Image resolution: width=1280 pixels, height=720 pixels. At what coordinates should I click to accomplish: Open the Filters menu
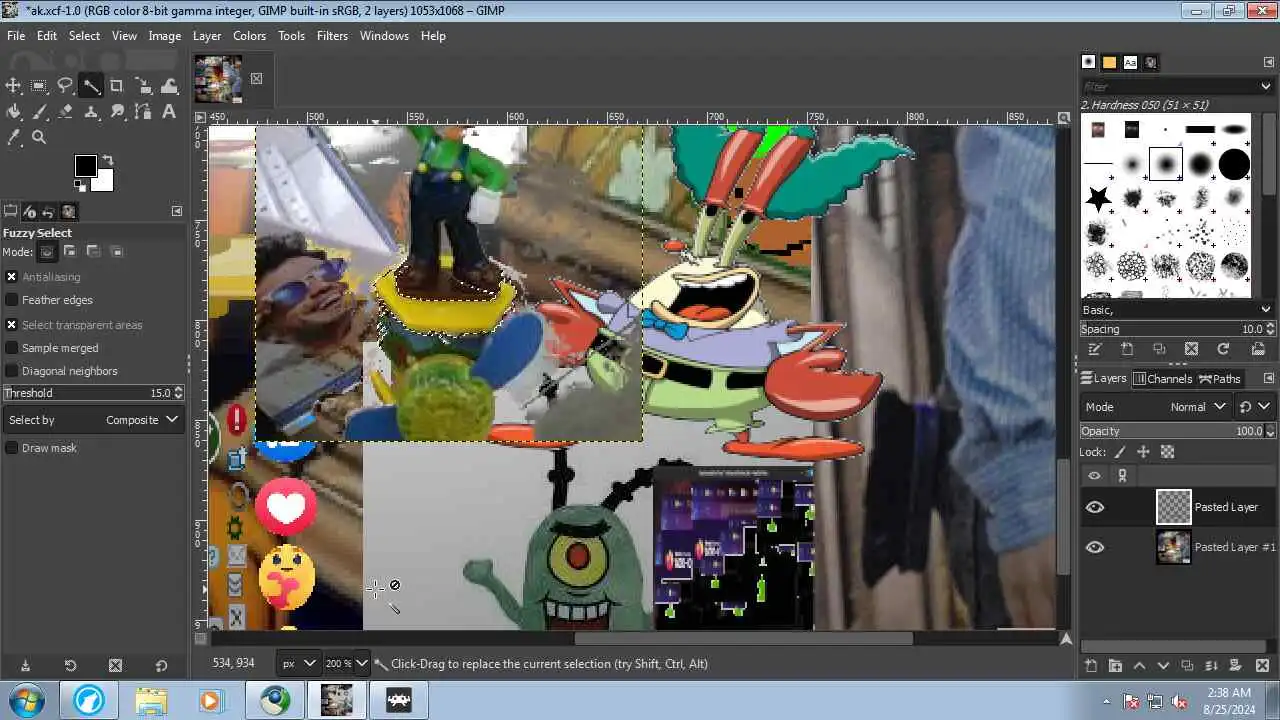click(x=332, y=35)
